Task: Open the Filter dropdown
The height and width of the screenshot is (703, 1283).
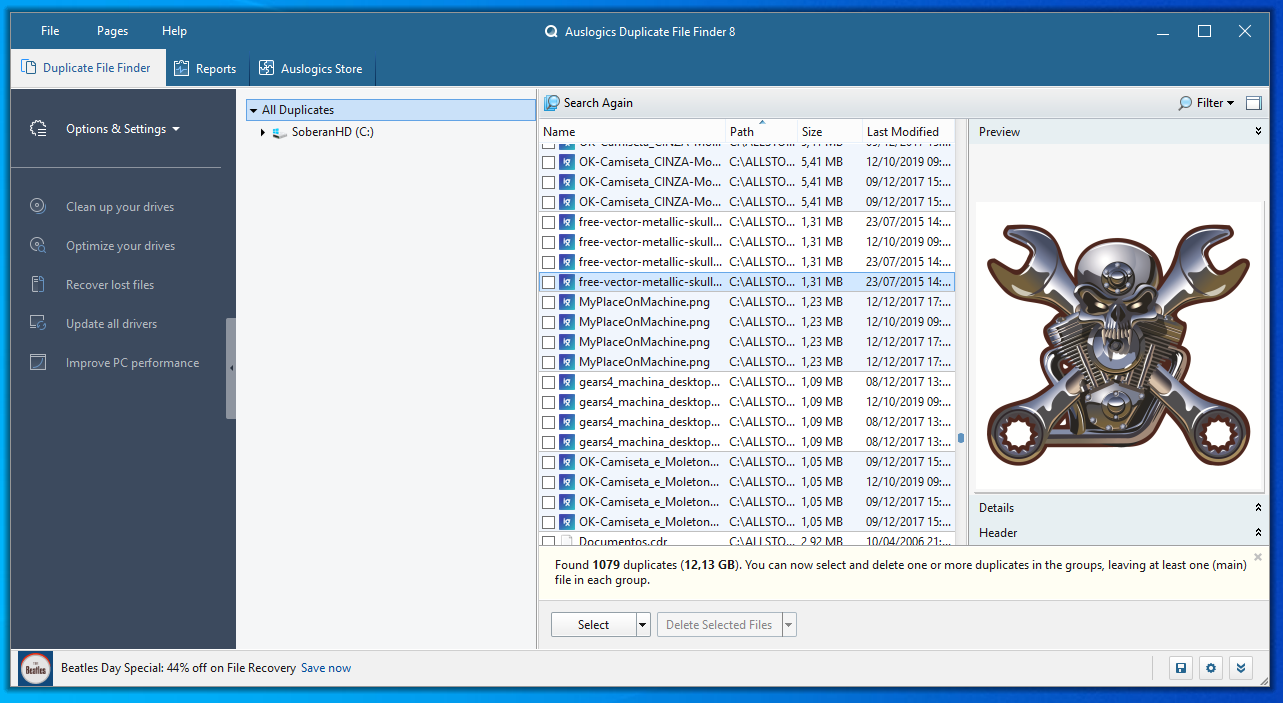Action: (1206, 103)
